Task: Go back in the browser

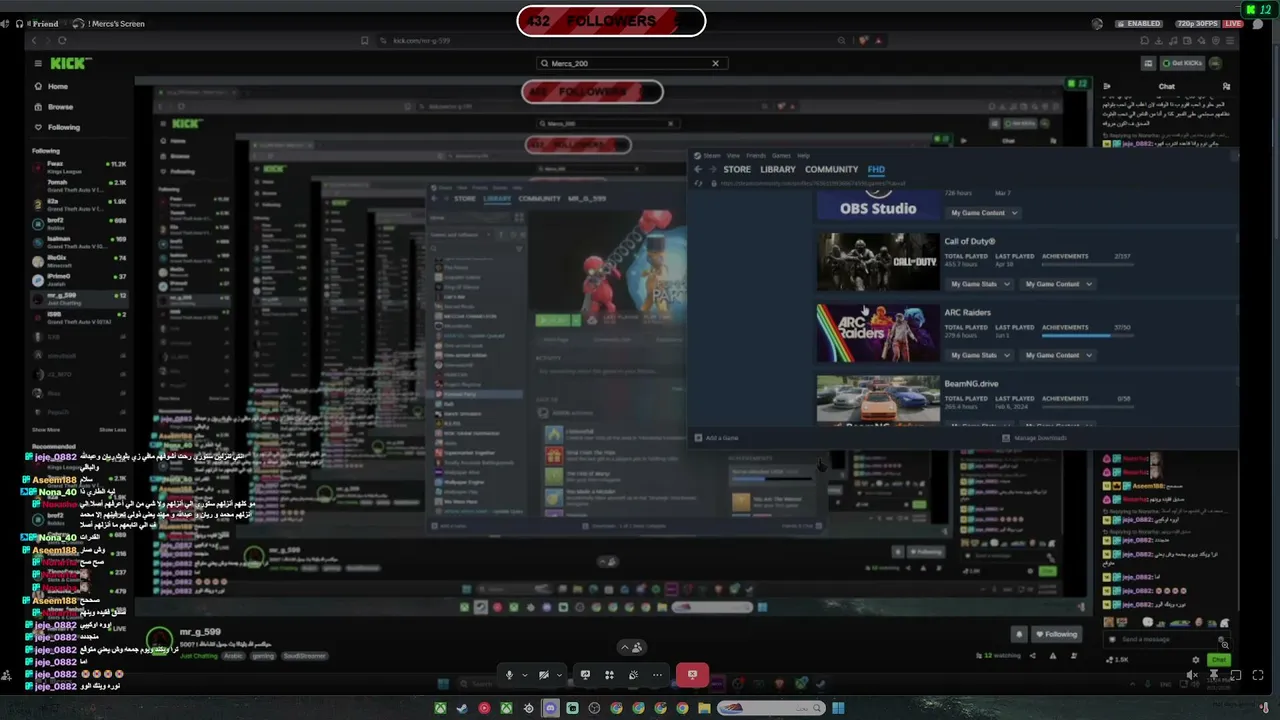Action: (34, 40)
